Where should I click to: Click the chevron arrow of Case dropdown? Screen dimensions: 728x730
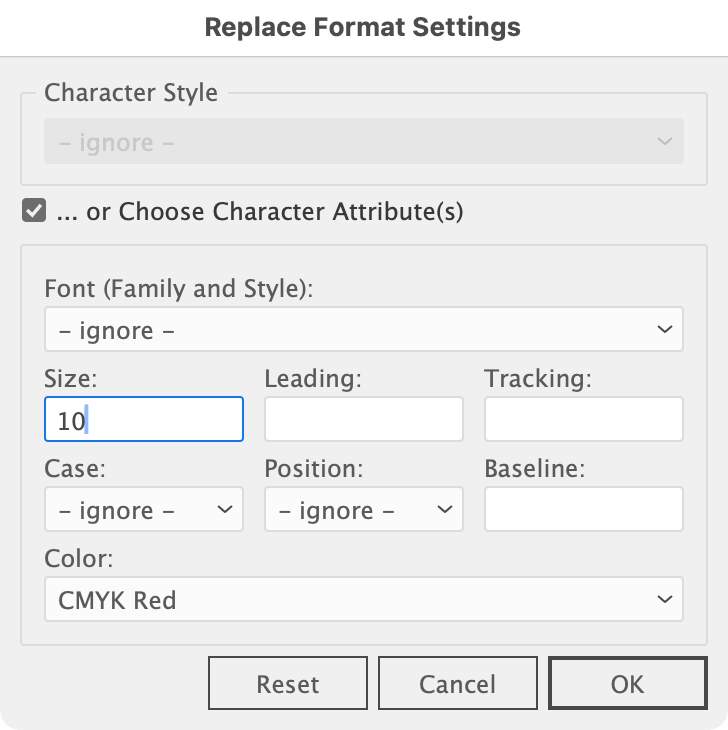224,510
